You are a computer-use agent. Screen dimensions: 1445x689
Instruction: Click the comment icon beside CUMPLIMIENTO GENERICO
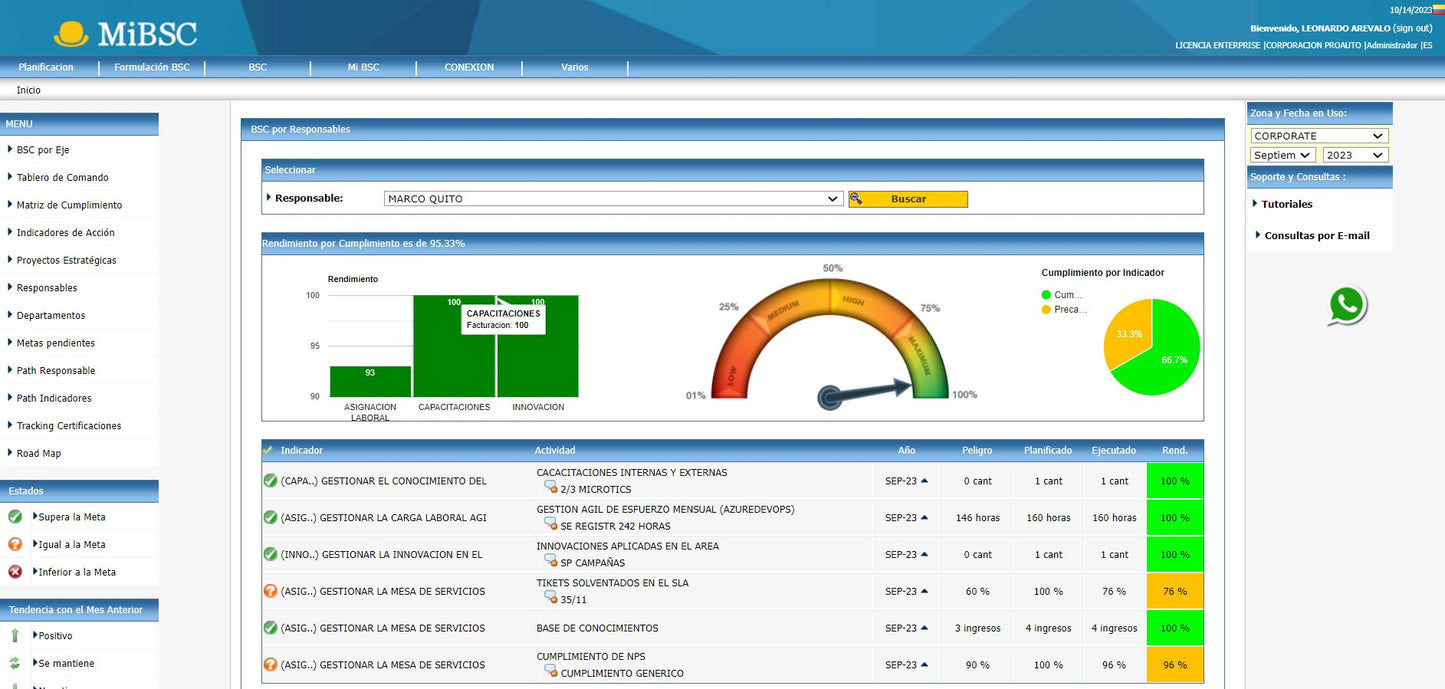(550, 672)
